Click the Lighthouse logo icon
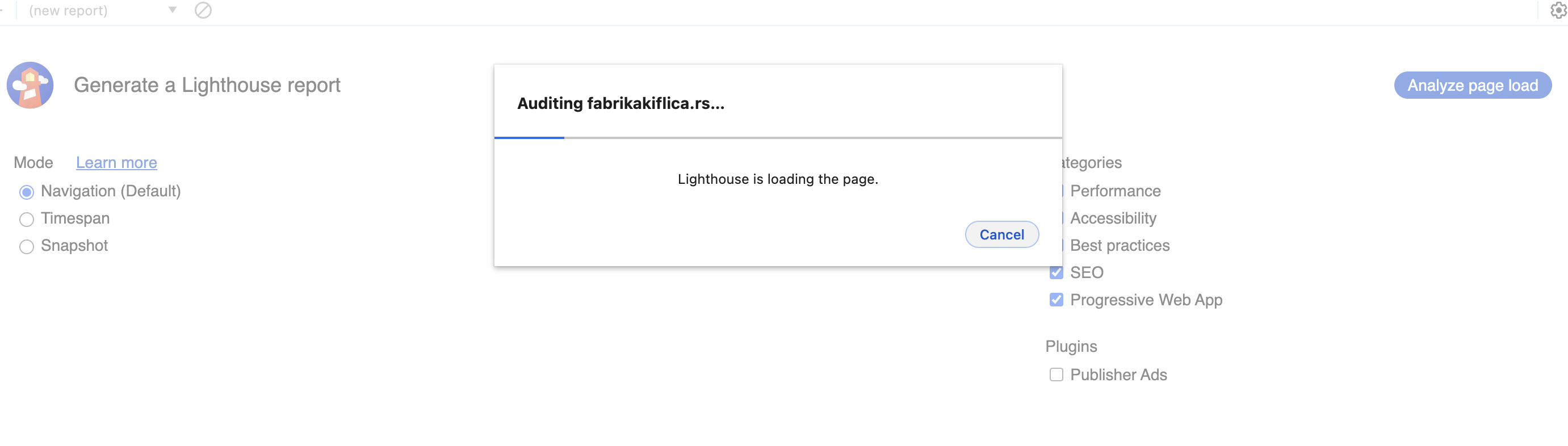1568x446 pixels. click(30, 85)
